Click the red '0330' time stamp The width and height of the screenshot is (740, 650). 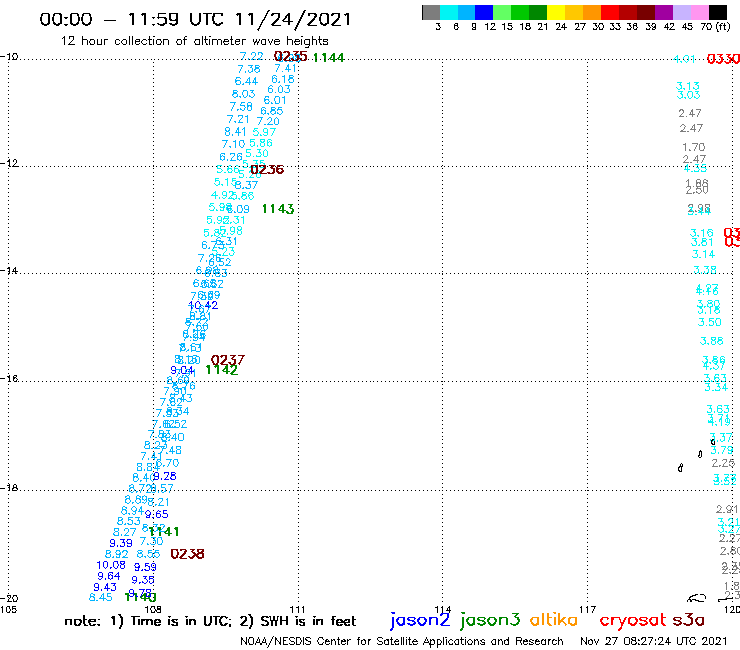(723, 59)
